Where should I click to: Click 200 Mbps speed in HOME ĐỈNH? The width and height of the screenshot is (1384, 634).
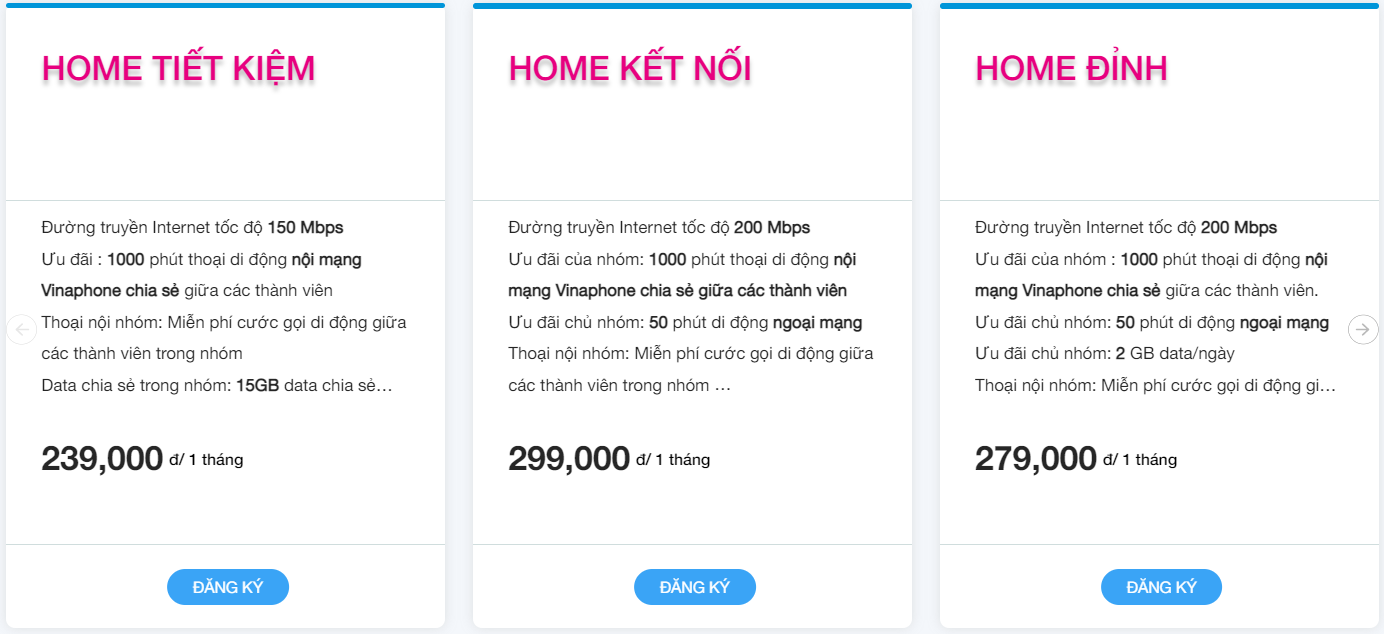[x=1239, y=227]
